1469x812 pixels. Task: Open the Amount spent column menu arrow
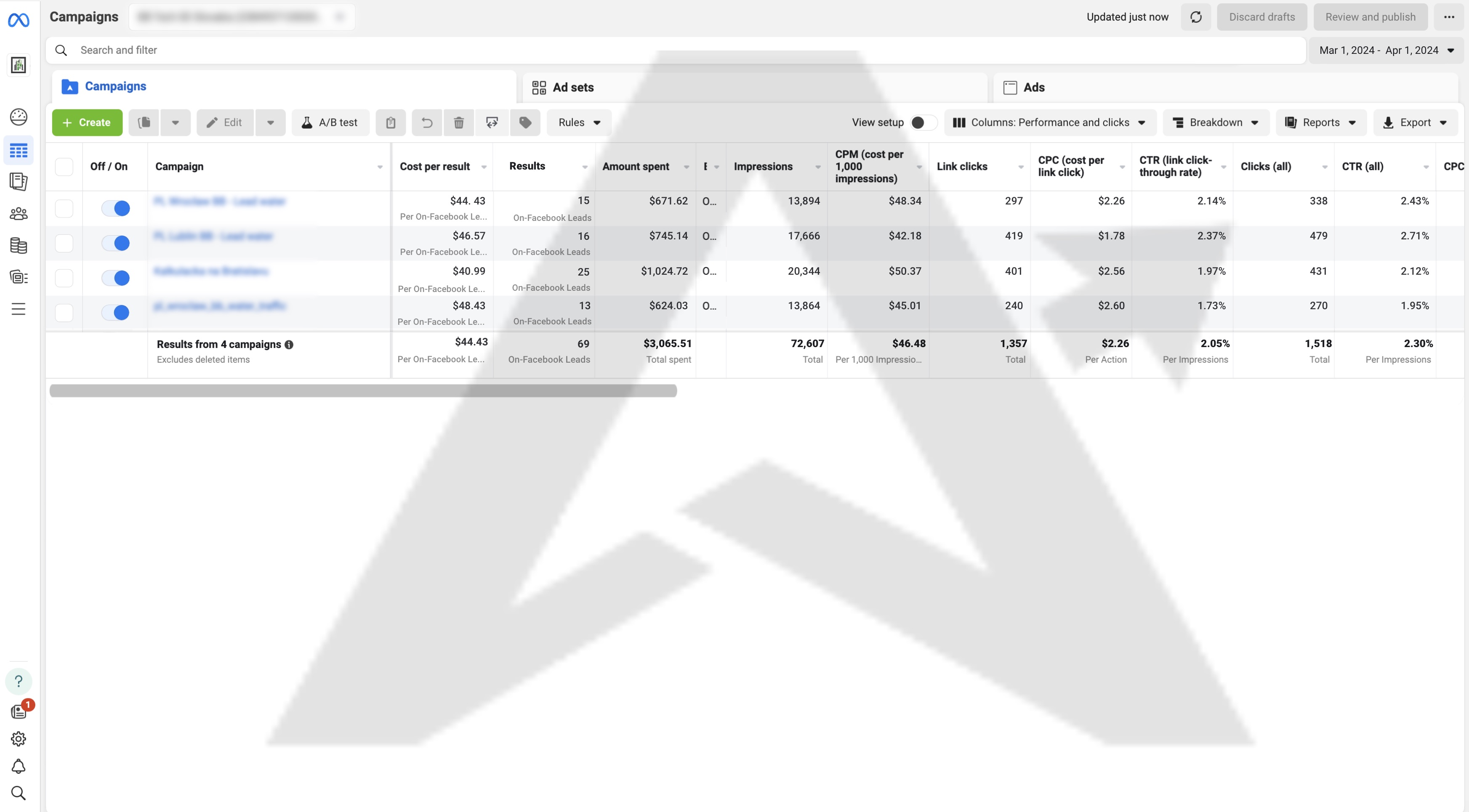[x=687, y=167]
